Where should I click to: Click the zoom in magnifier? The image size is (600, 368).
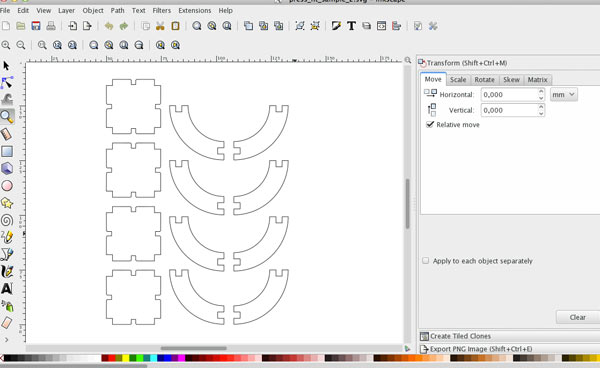pyautogui.click(x=6, y=45)
